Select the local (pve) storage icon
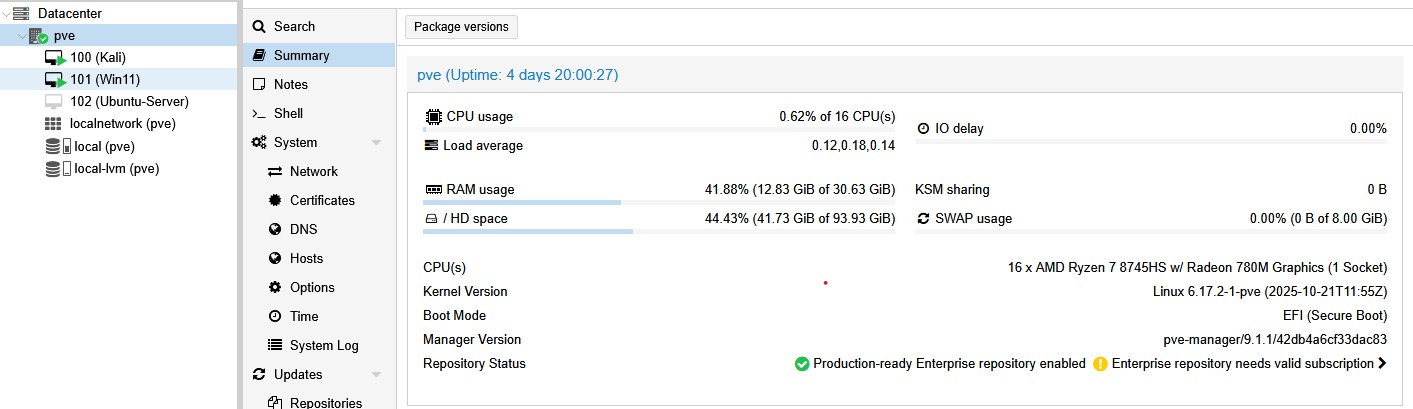 click(x=53, y=146)
